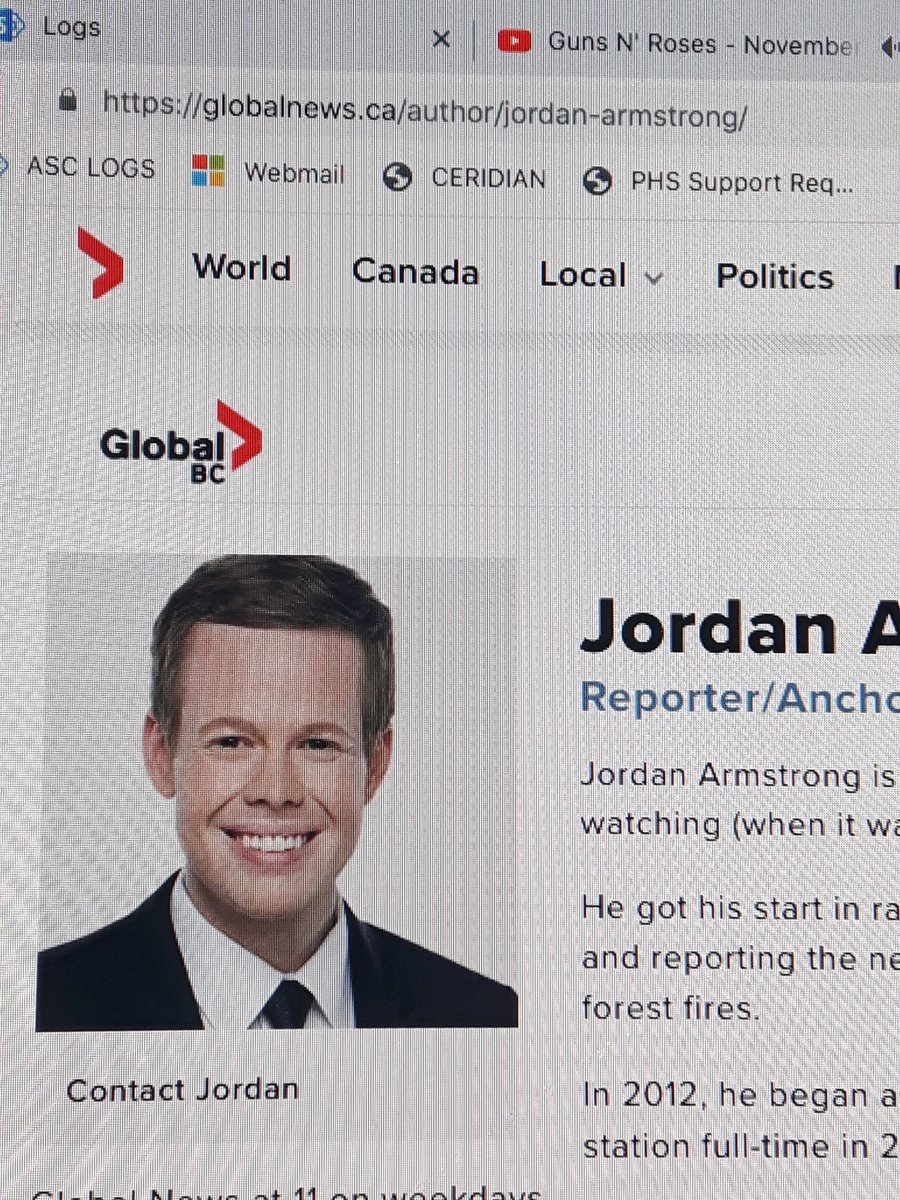Image resolution: width=900 pixels, height=1200 pixels.
Task: Click the globe icon beside CERIDIAN
Action: click(398, 177)
